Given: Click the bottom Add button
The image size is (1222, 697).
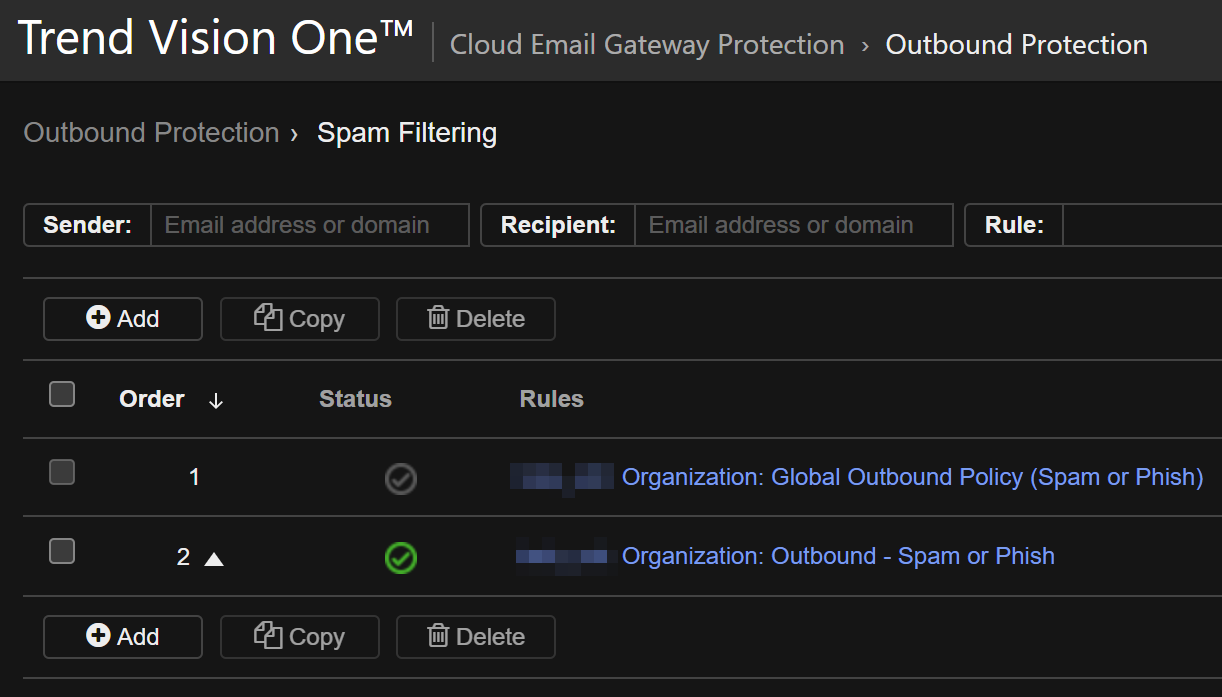Looking at the screenshot, I should click(123, 637).
